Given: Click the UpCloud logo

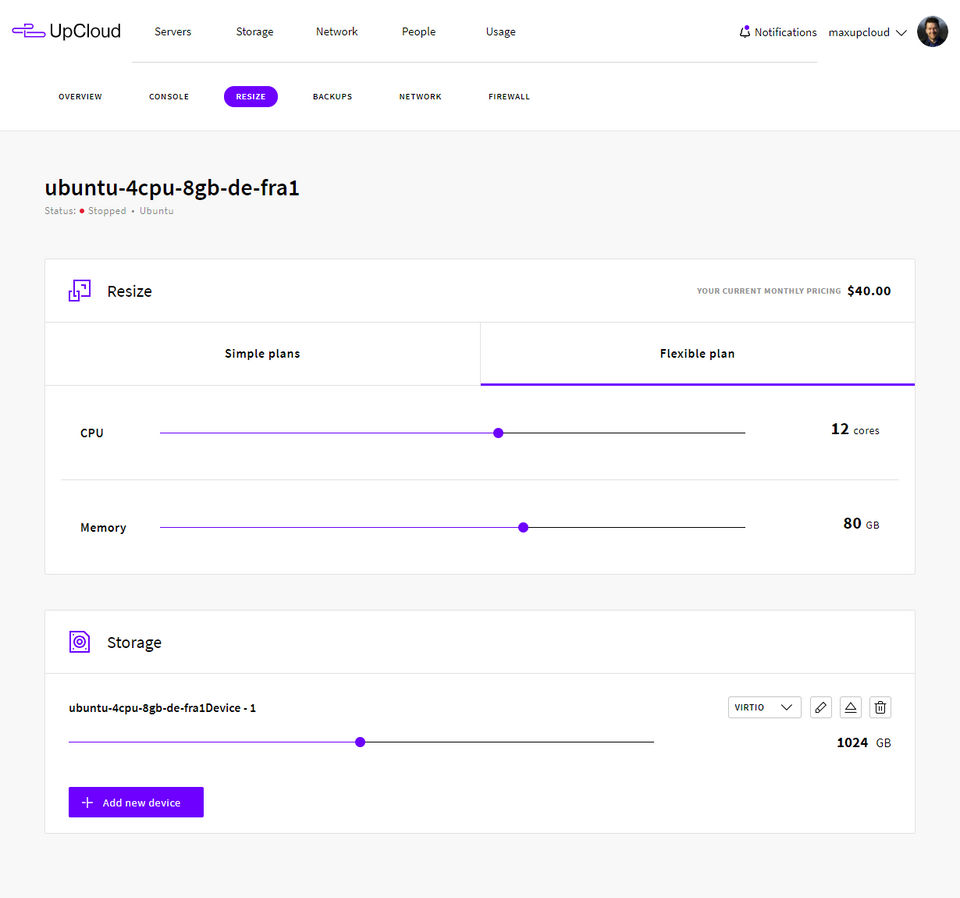Looking at the screenshot, I should click(x=66, y=31).
